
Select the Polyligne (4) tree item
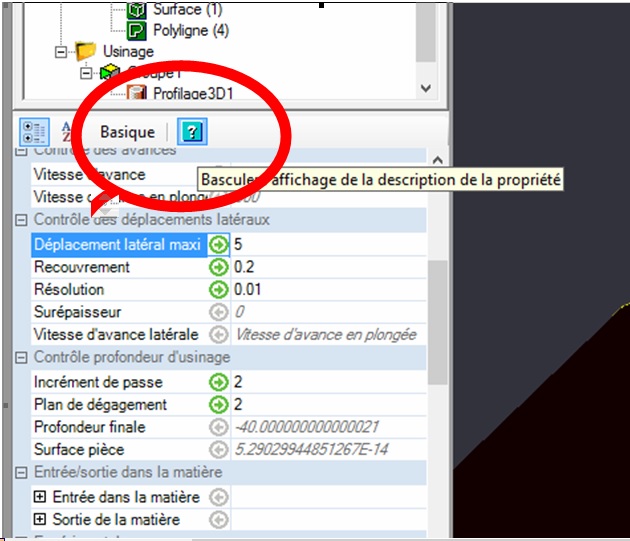tap(191, 31)
